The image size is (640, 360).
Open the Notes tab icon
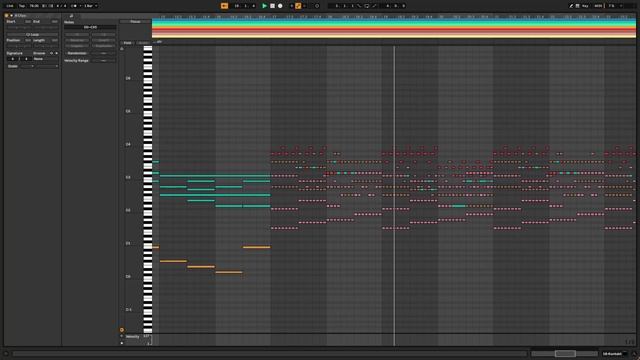click(x=71, y=16)
